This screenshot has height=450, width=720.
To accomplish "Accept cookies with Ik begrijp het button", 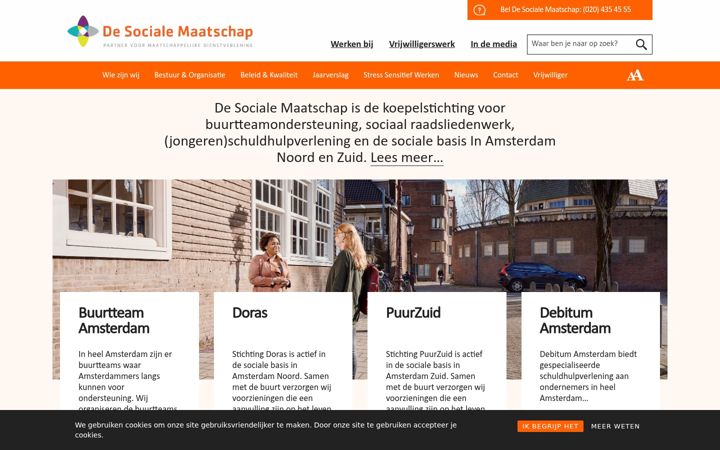I will (x=550, y=426).
